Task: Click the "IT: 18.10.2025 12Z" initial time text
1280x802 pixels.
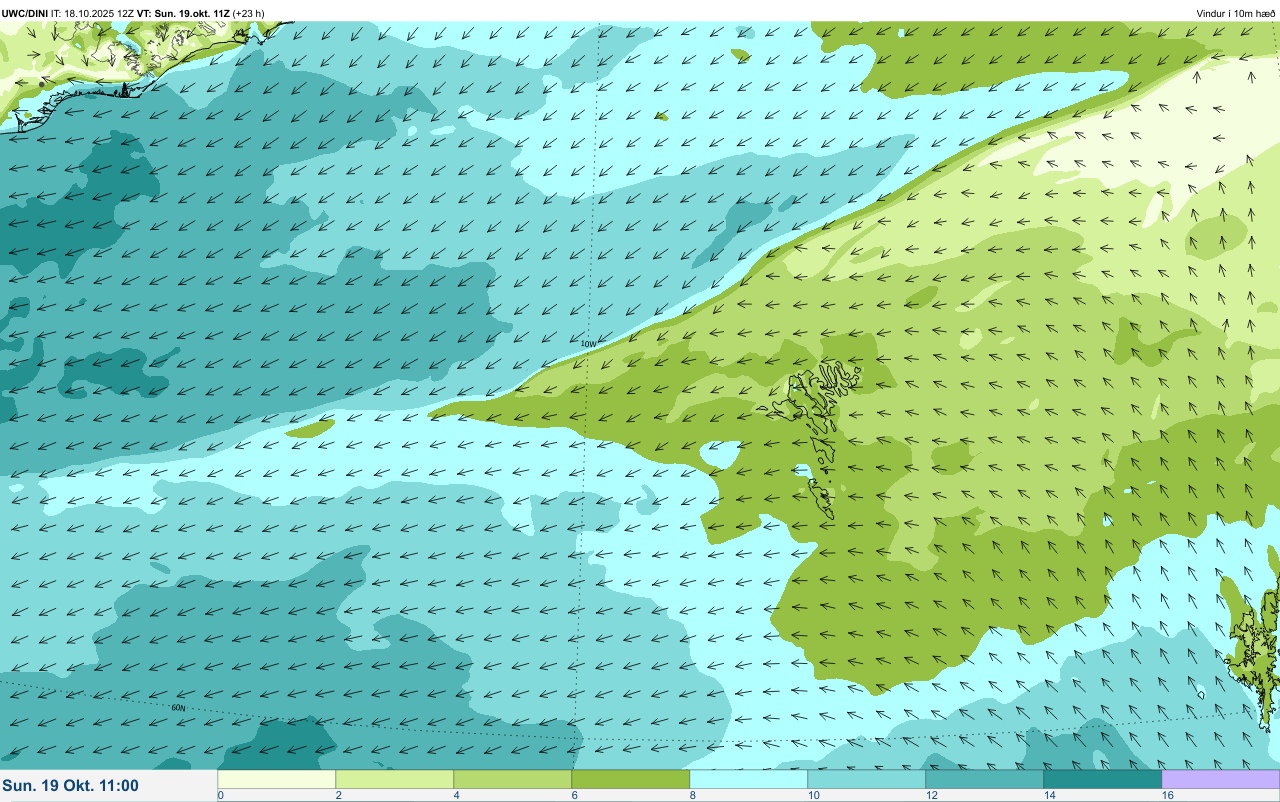Action: 93,13
